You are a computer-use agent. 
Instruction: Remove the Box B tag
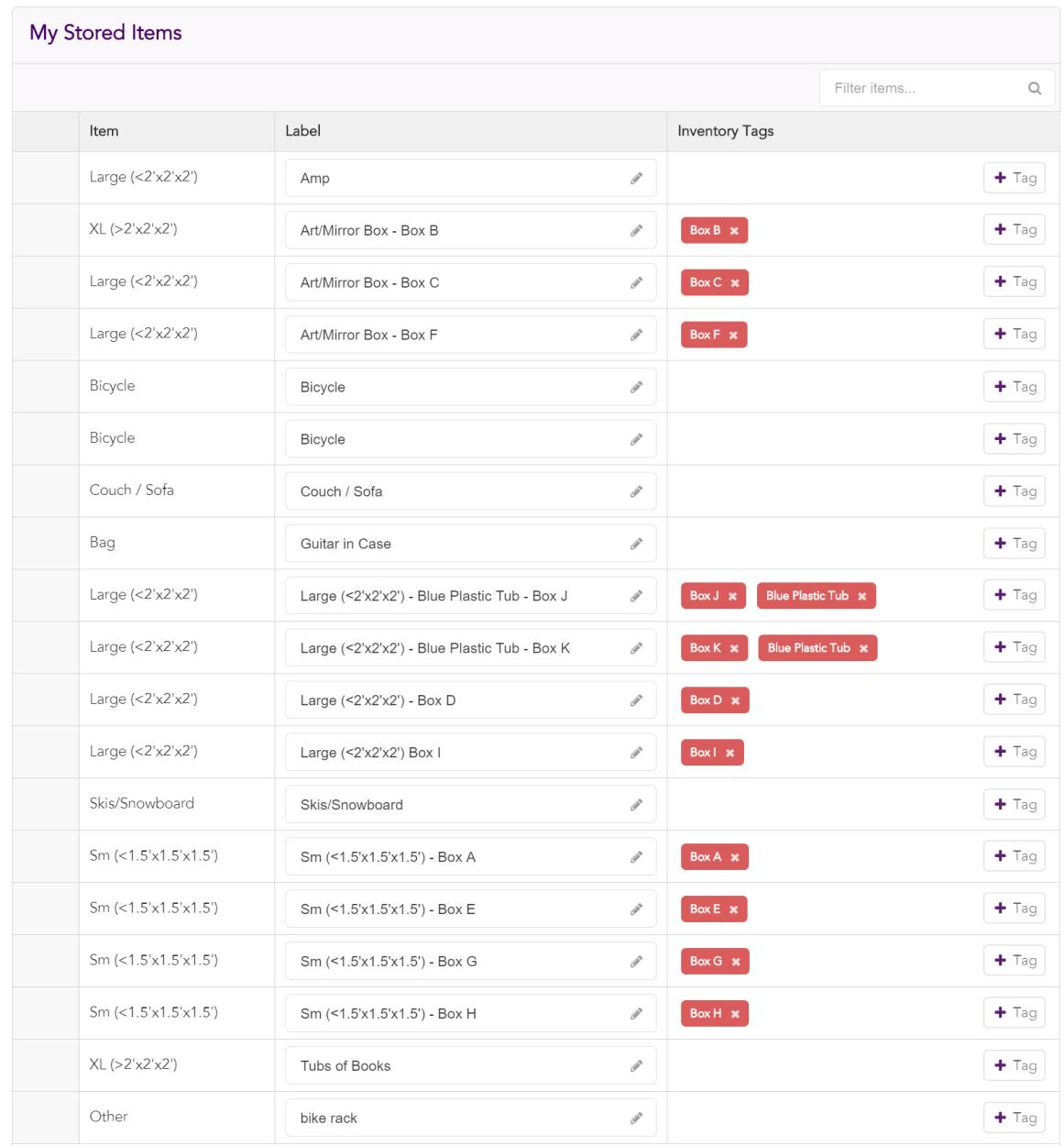[x=734, y=231]
